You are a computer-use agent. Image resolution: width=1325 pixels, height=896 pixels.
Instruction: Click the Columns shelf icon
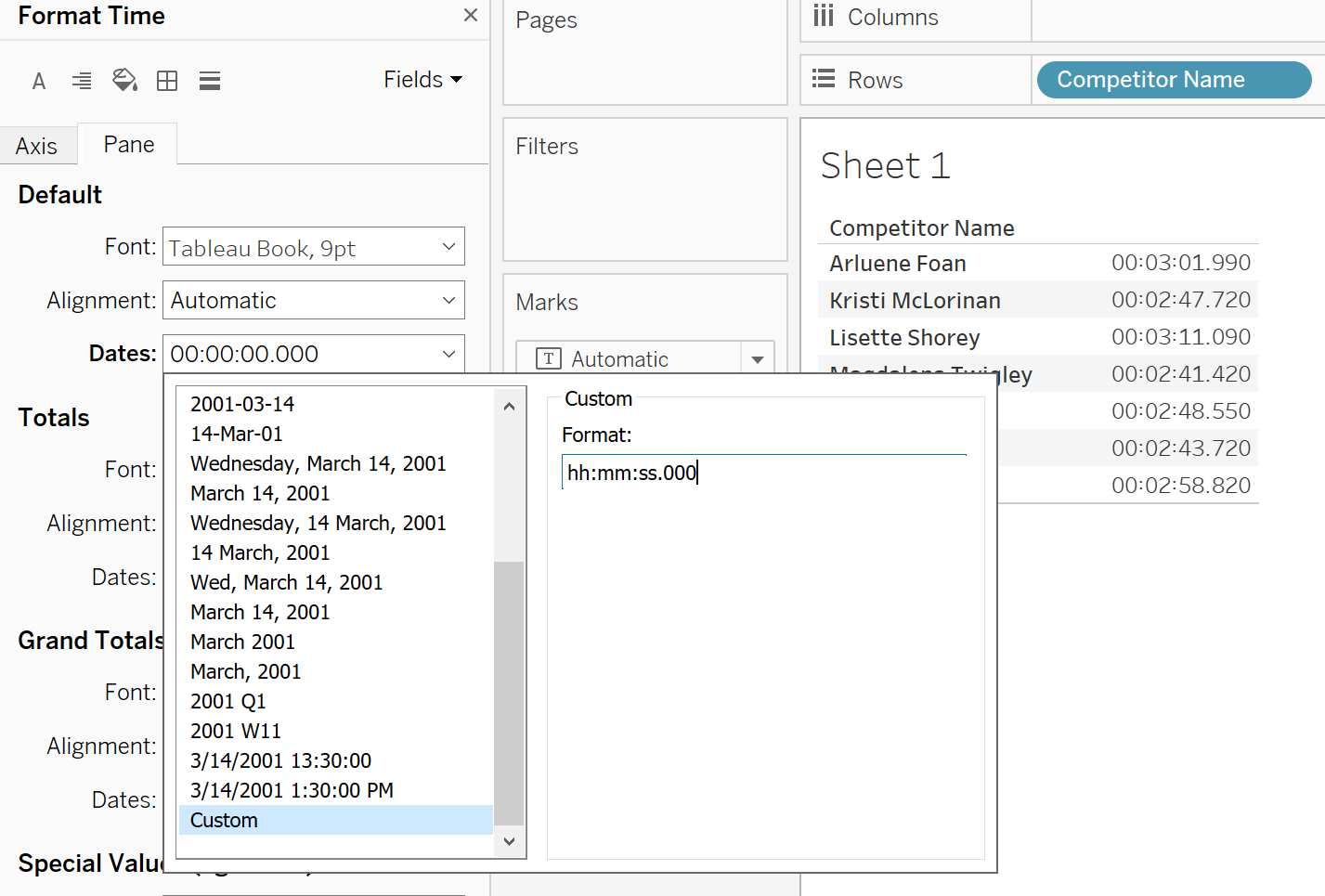(824, 16)
